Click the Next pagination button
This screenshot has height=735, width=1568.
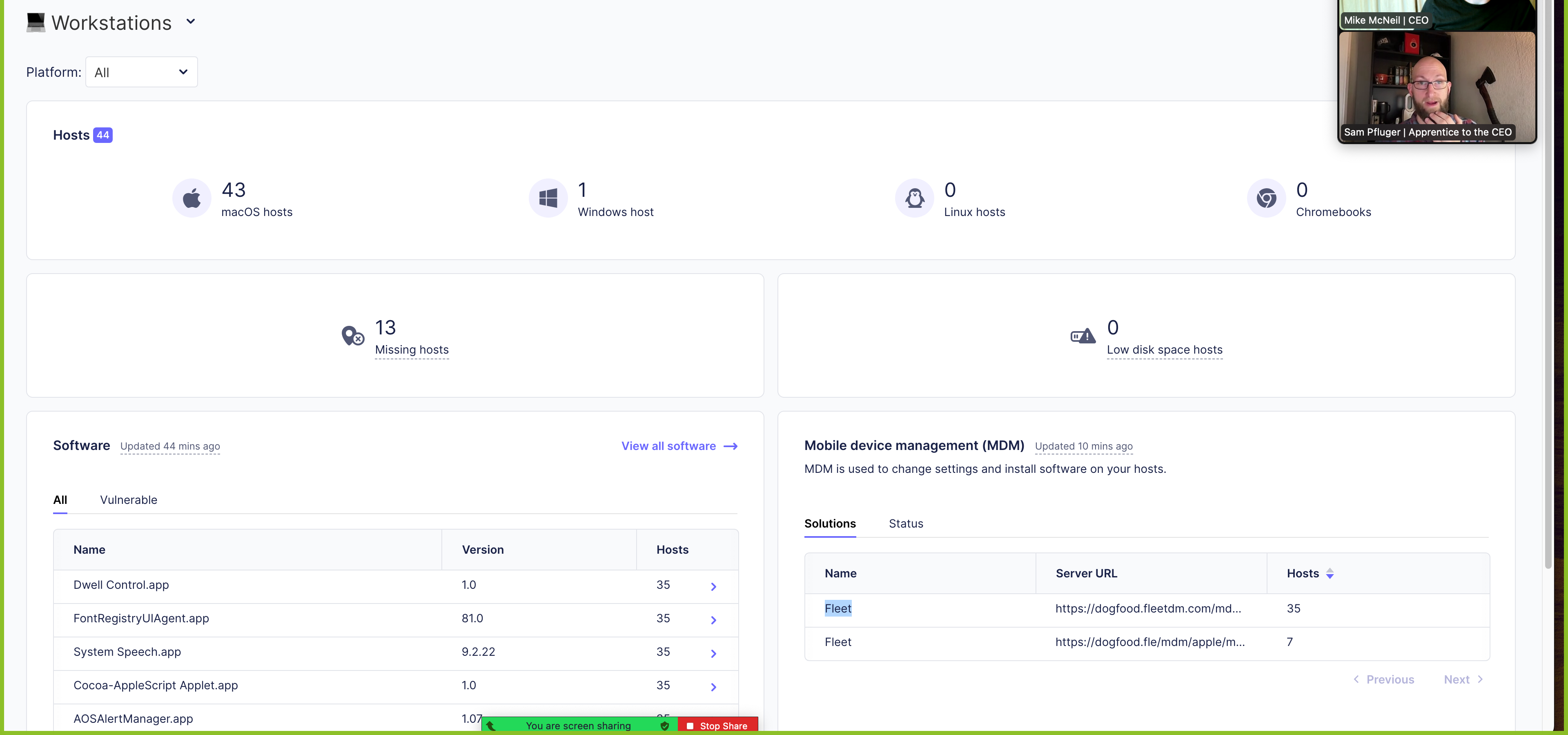click(1463, 679)
